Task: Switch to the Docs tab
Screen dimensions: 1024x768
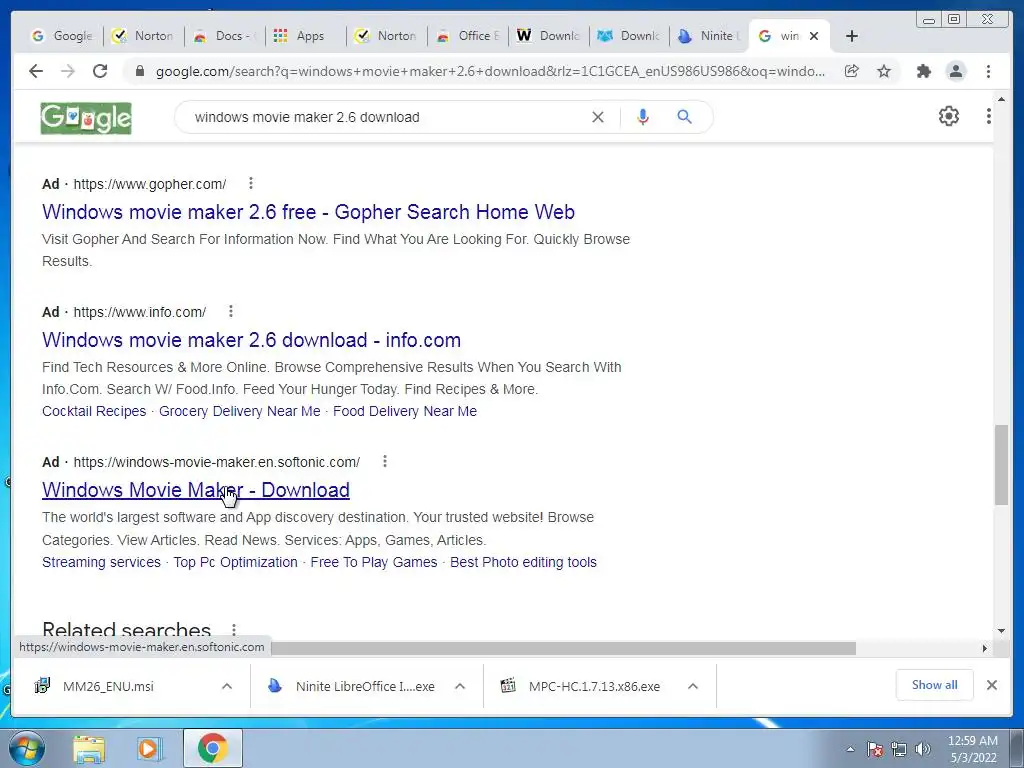Action: point(224,36)
